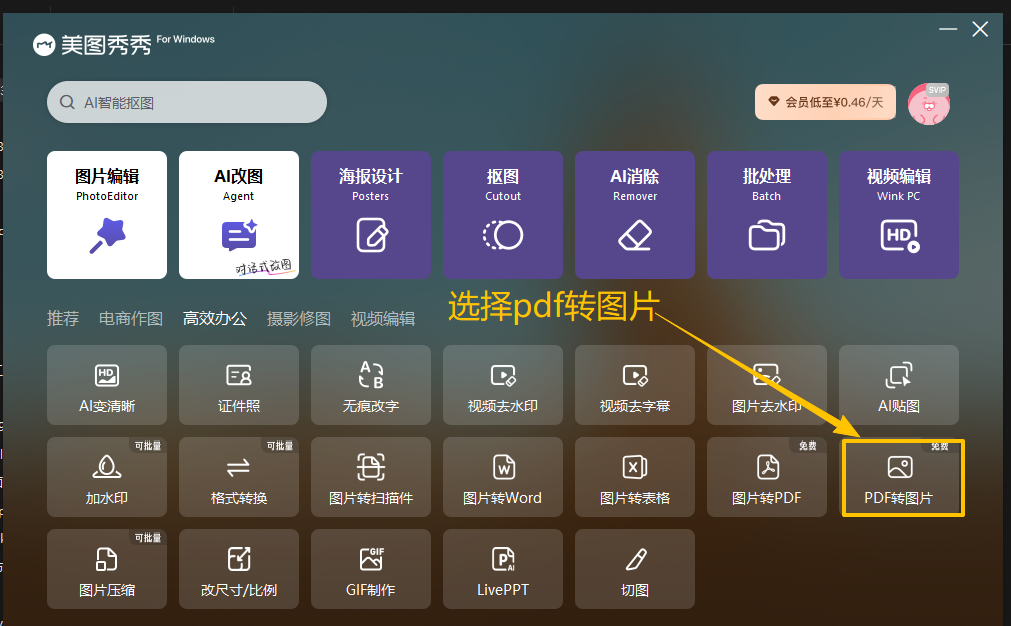Launch 批处理 Batch tool
The height and width of the screenshot is (626, 1011).
point(767,215)
